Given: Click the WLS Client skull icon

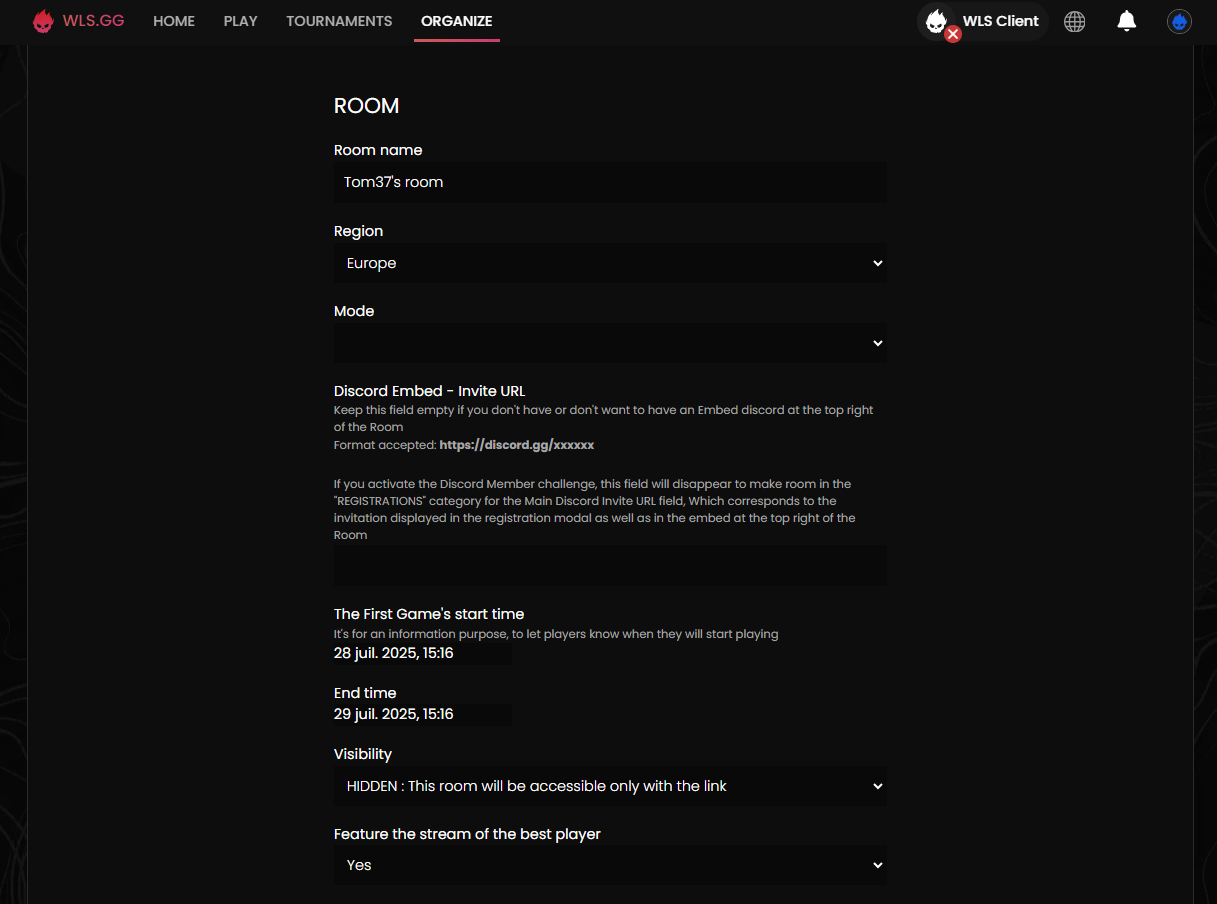Looking at the screenshot, I should click(x=936, y=20).
